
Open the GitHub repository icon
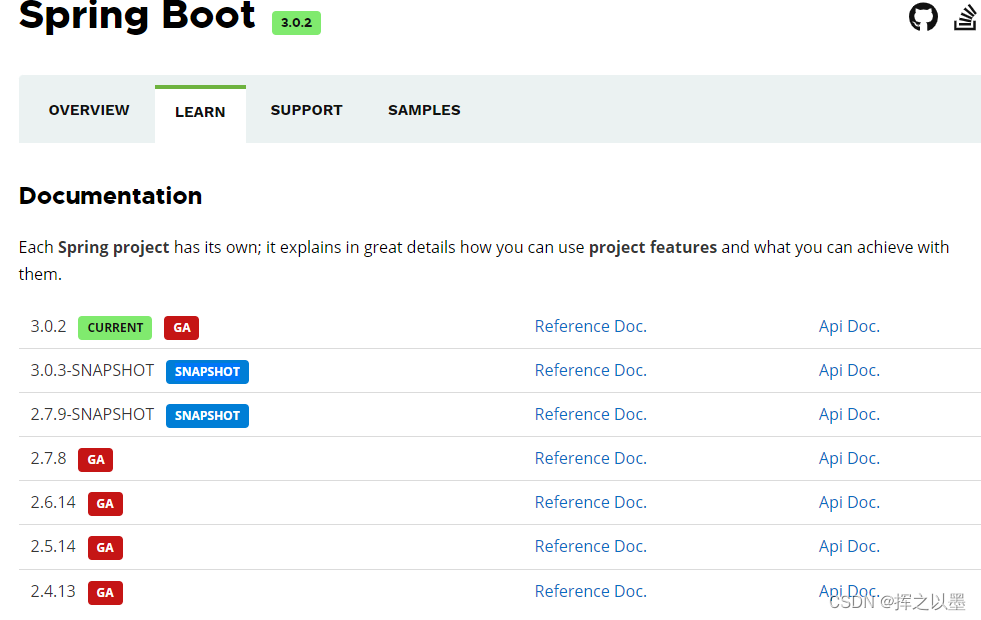(x=923, y=16)
